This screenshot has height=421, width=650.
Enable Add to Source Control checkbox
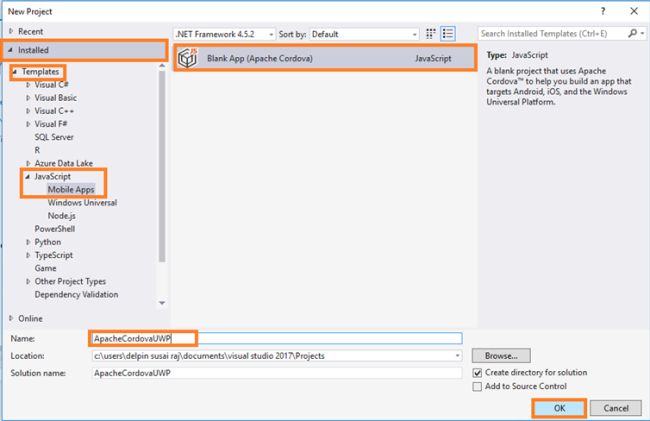[x=477, y=387]
